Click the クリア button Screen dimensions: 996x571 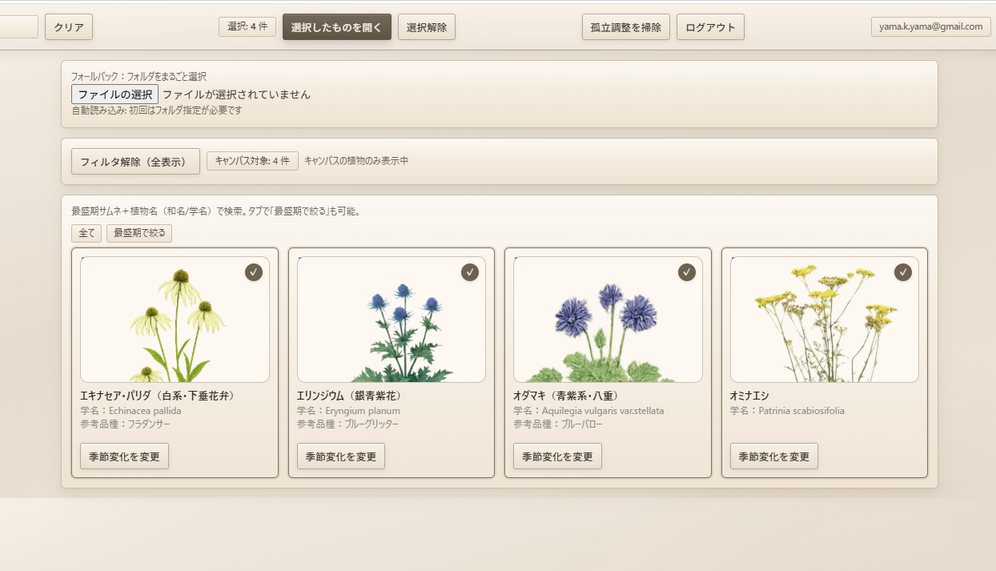(x=69, y=27)
